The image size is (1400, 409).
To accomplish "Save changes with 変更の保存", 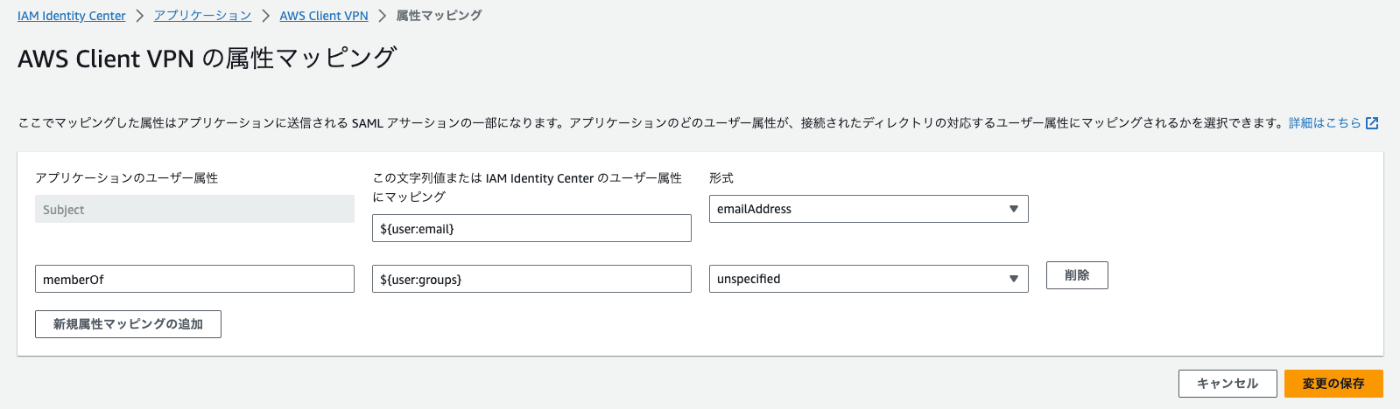I will (x=1334, y=384).
